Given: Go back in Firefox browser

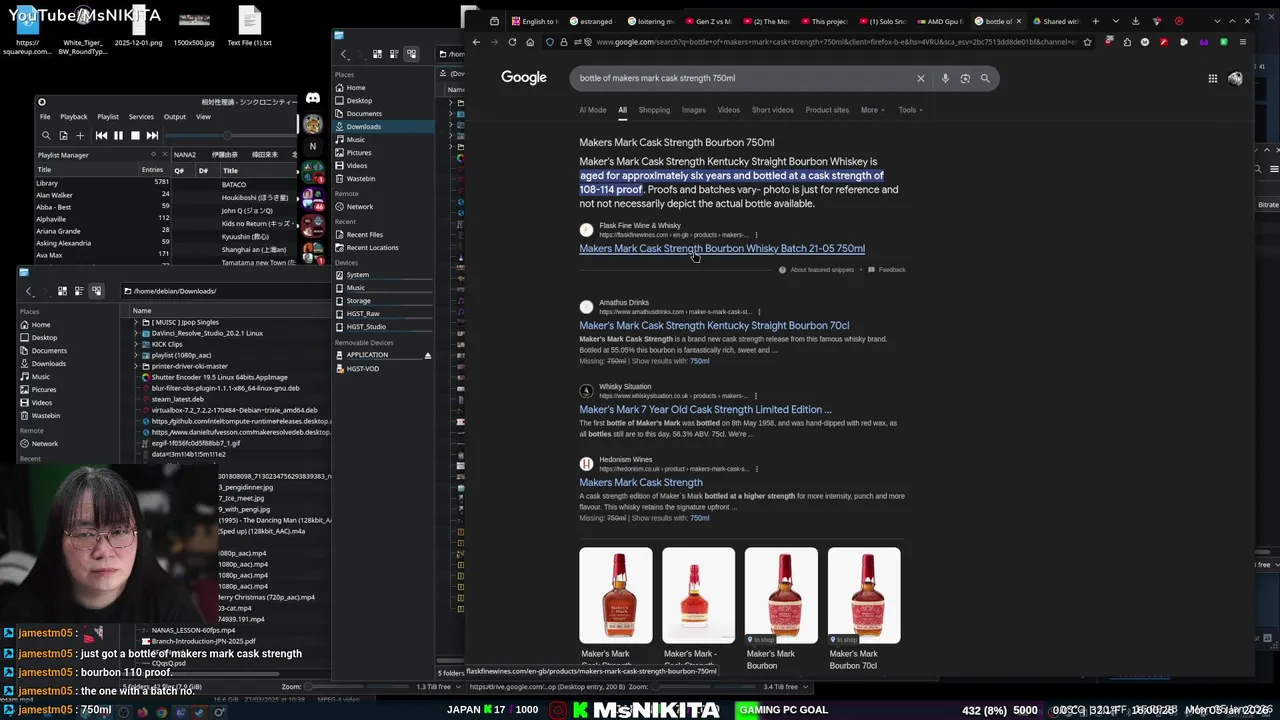Looking at the screenshot, I should (x=476, y=42).
